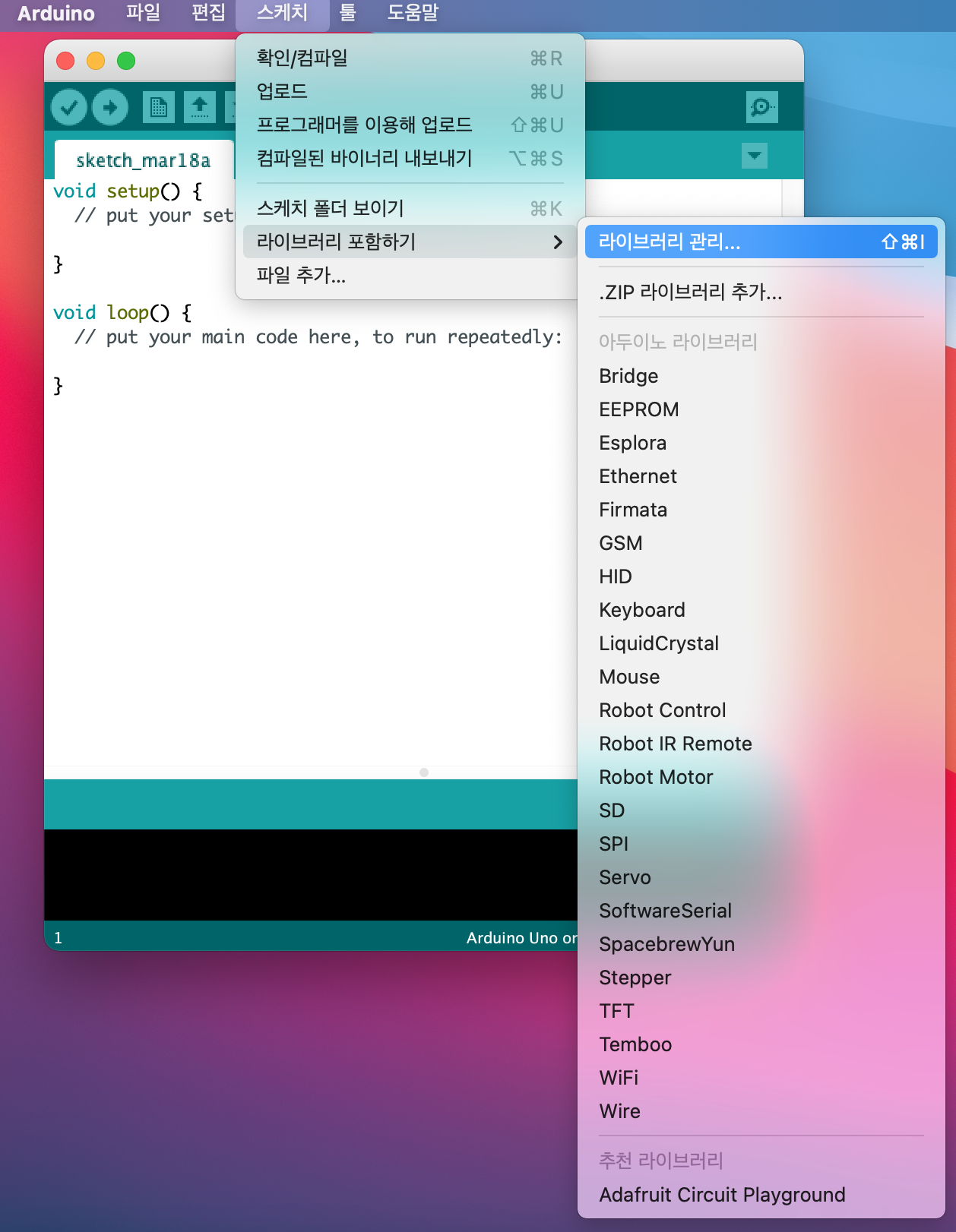Open the 툴 menu

coord(347,13)
